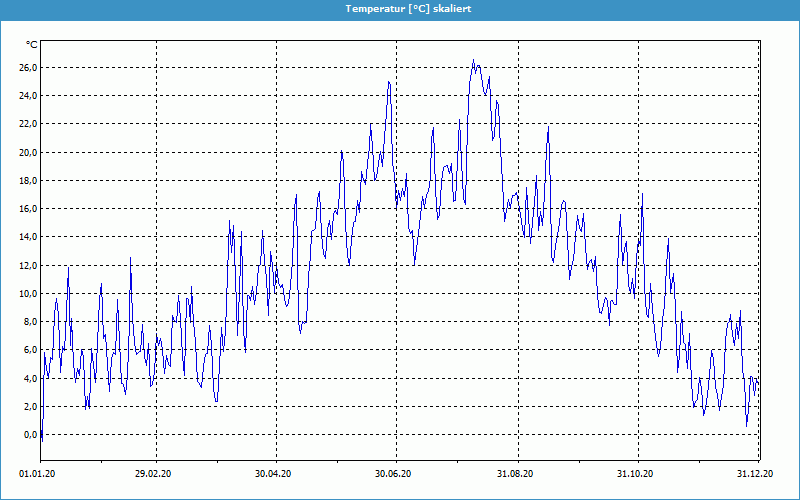Select the 2,0 y-axis value

30,407
